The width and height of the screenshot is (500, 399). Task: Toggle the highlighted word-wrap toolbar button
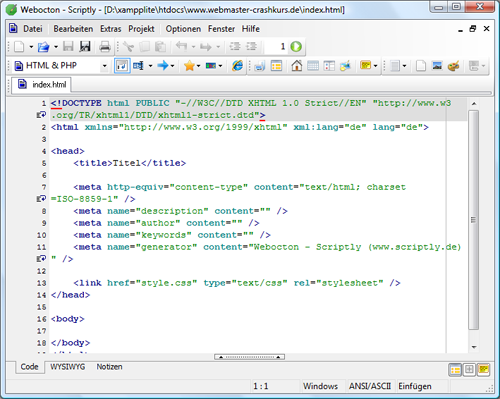click(122, 66)
